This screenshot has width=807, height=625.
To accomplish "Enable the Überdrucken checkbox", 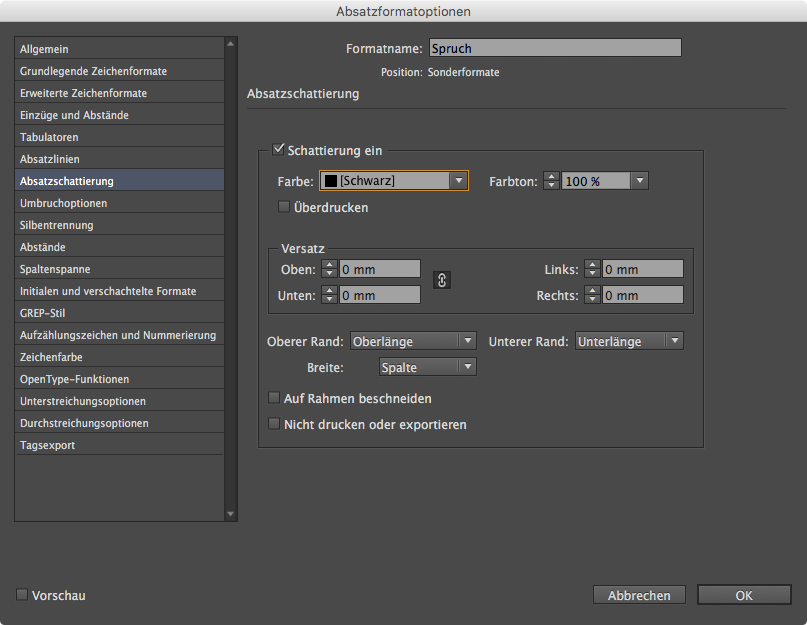I will pyautogui.click(x=284, y=207).
